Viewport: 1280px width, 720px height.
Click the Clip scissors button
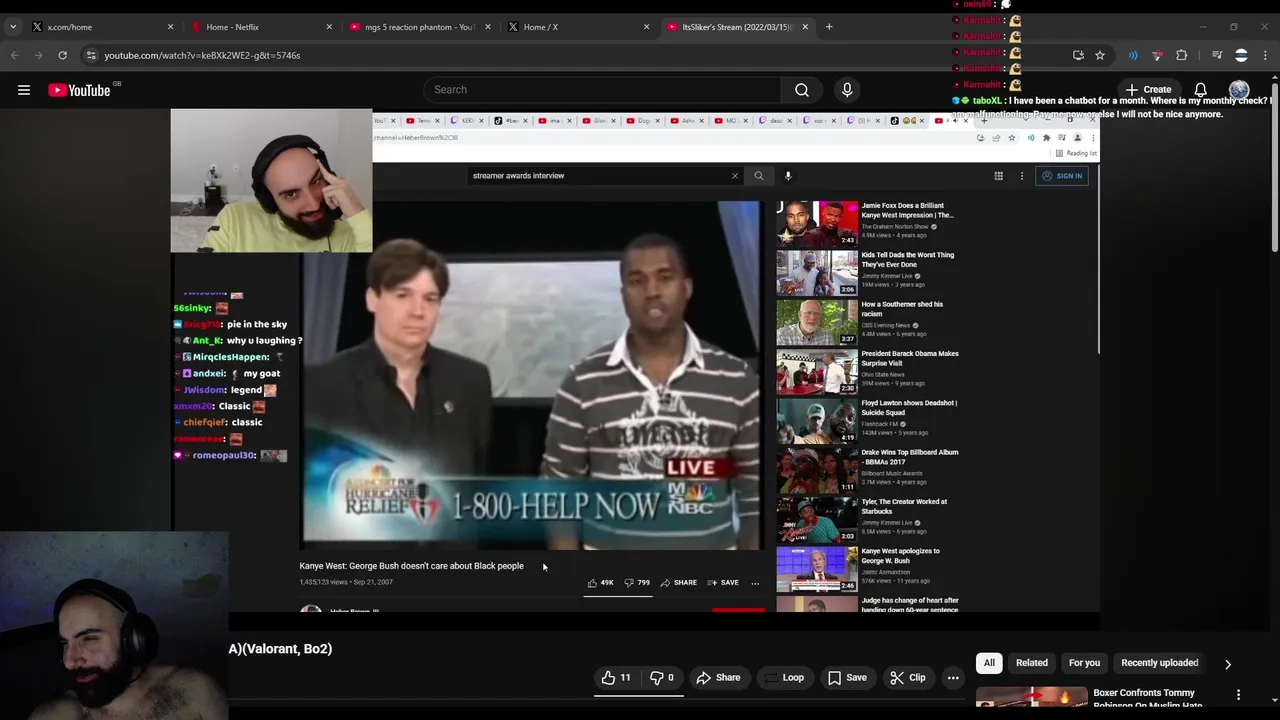pos(908,678)
